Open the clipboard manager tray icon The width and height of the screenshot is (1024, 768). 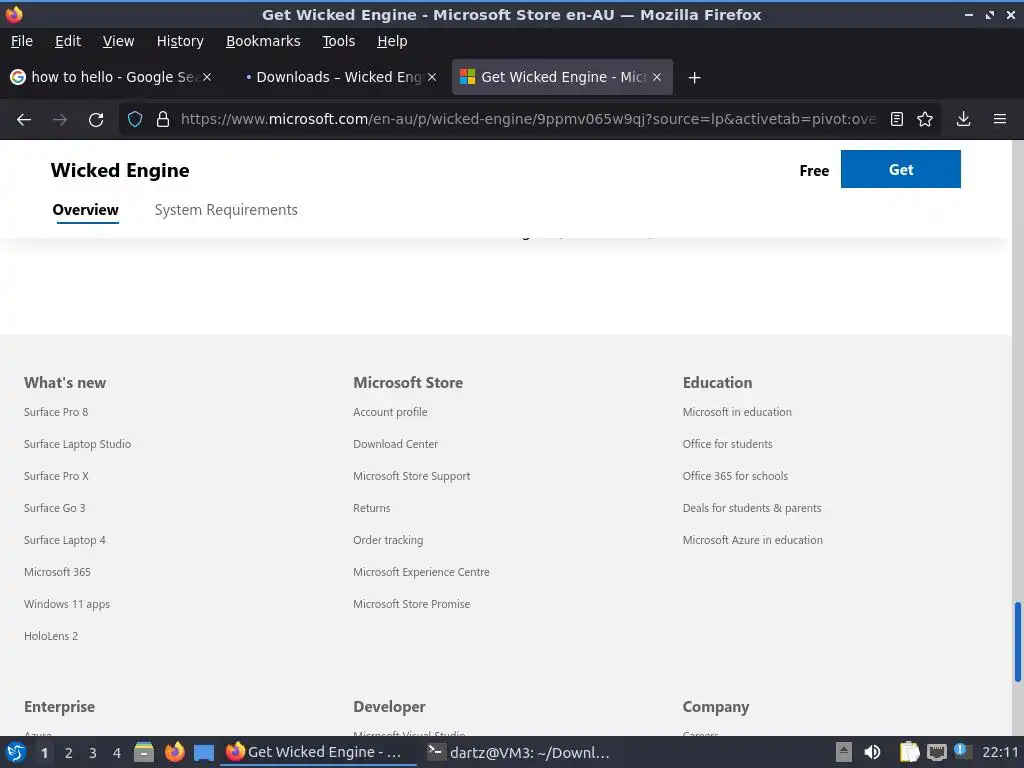coord(909,752)
